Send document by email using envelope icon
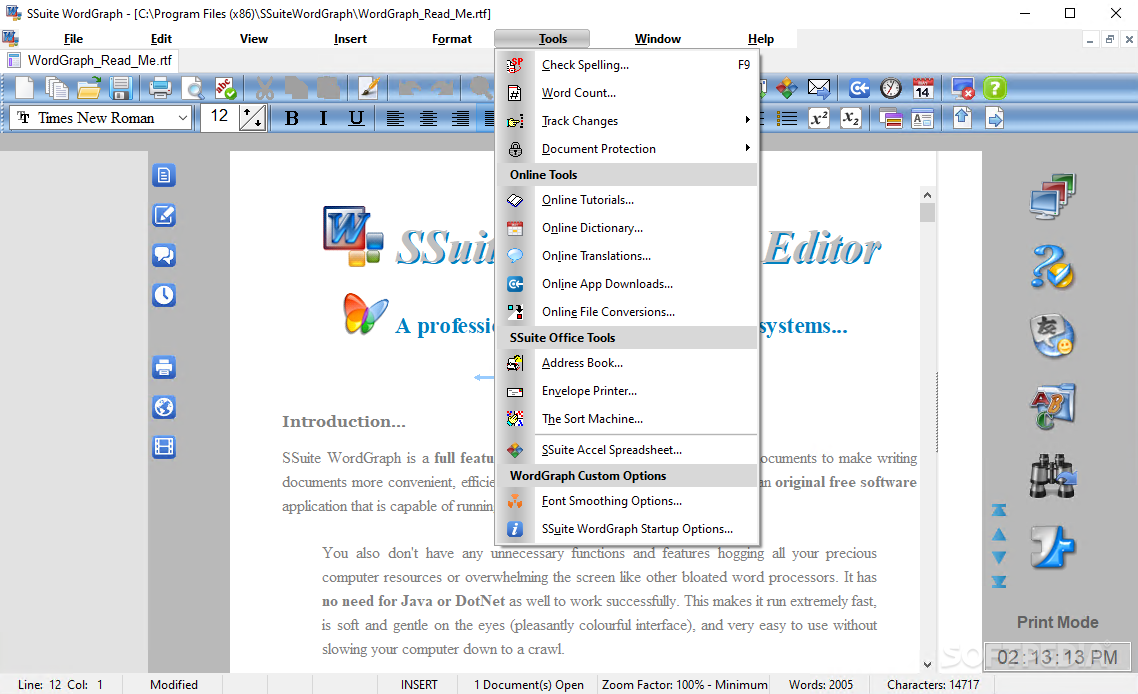1138x694 pixels. (x=819, y=89)
